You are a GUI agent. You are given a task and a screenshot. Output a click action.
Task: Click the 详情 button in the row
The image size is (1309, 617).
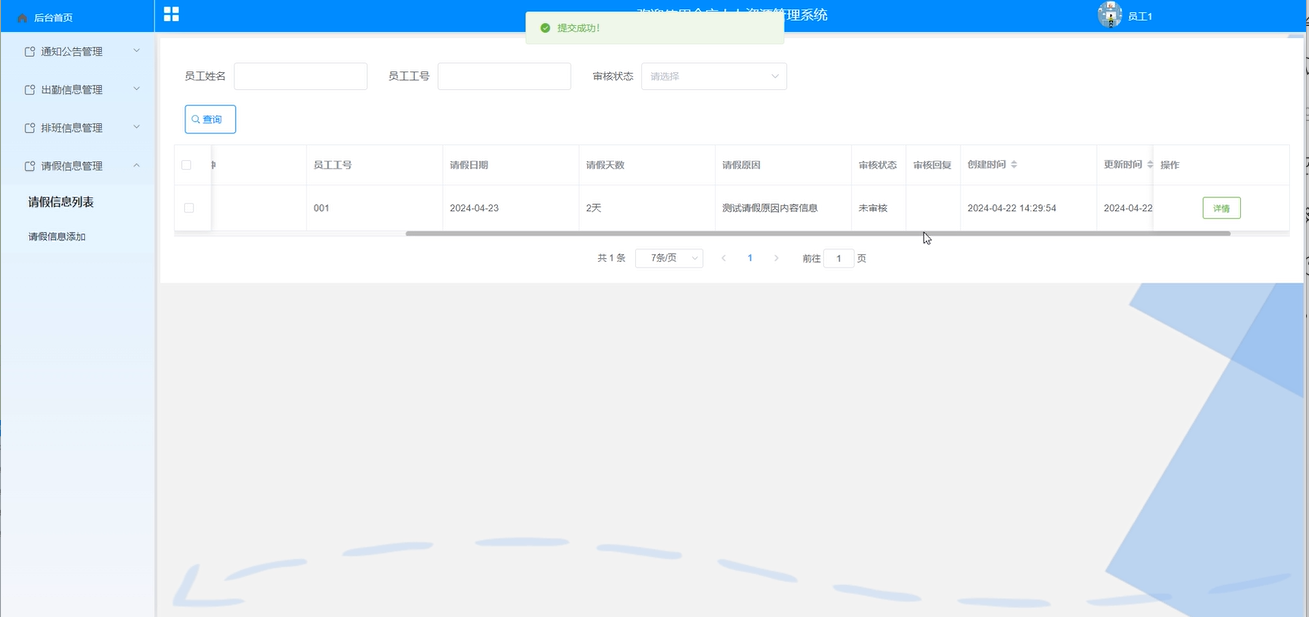click(1221, 208)
